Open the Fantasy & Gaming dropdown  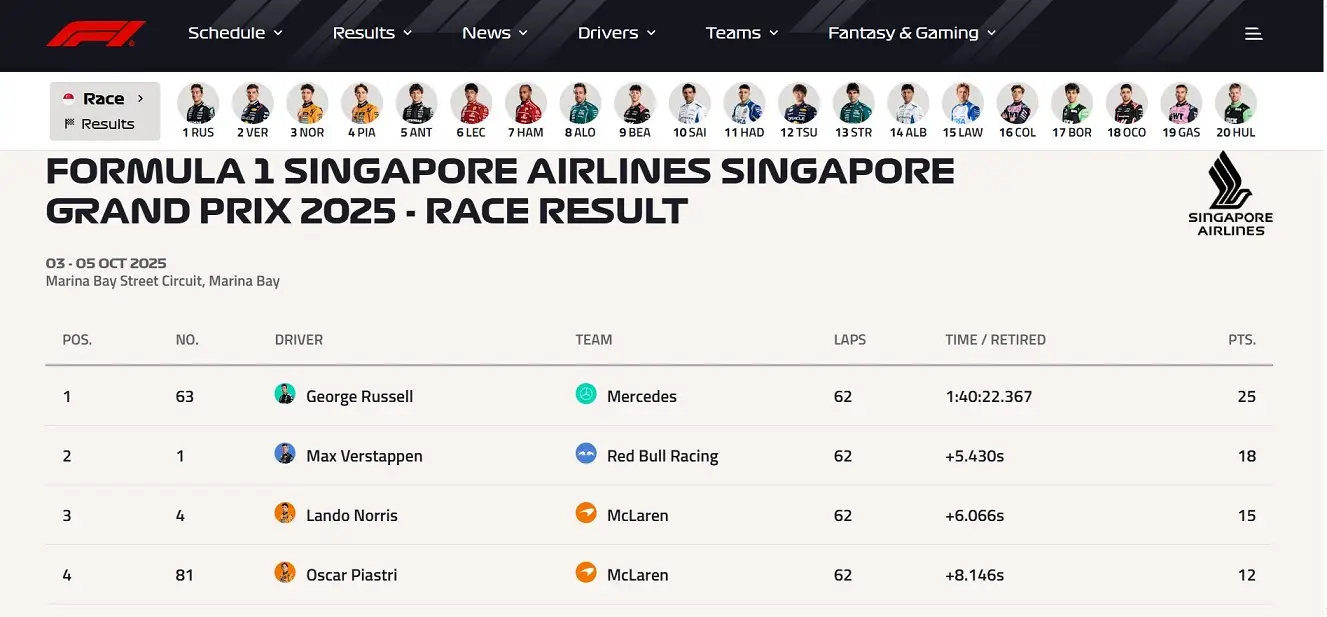coord(912,33)
